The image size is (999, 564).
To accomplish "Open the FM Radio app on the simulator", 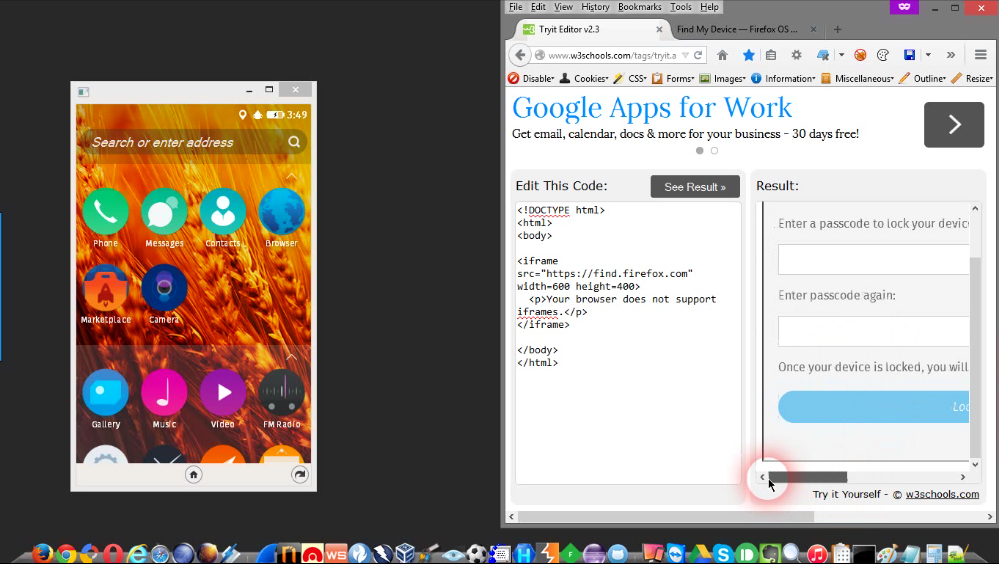I will click(x=282, y=392).
